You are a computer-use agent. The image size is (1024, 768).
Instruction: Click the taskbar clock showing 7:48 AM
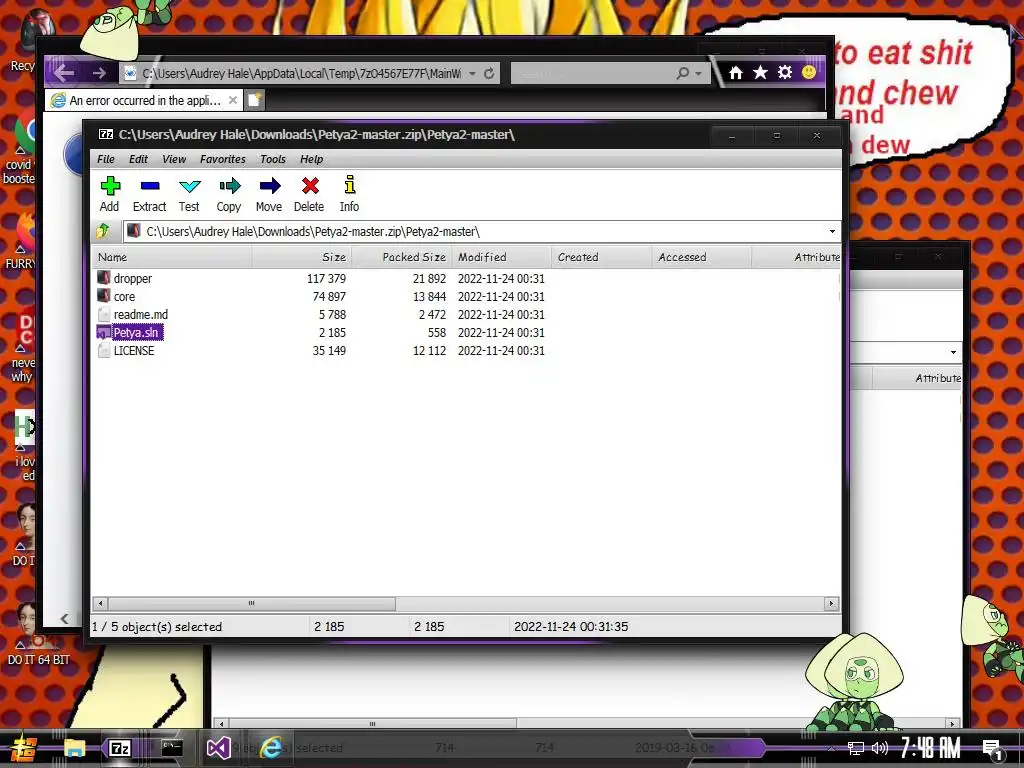[931, 748]
